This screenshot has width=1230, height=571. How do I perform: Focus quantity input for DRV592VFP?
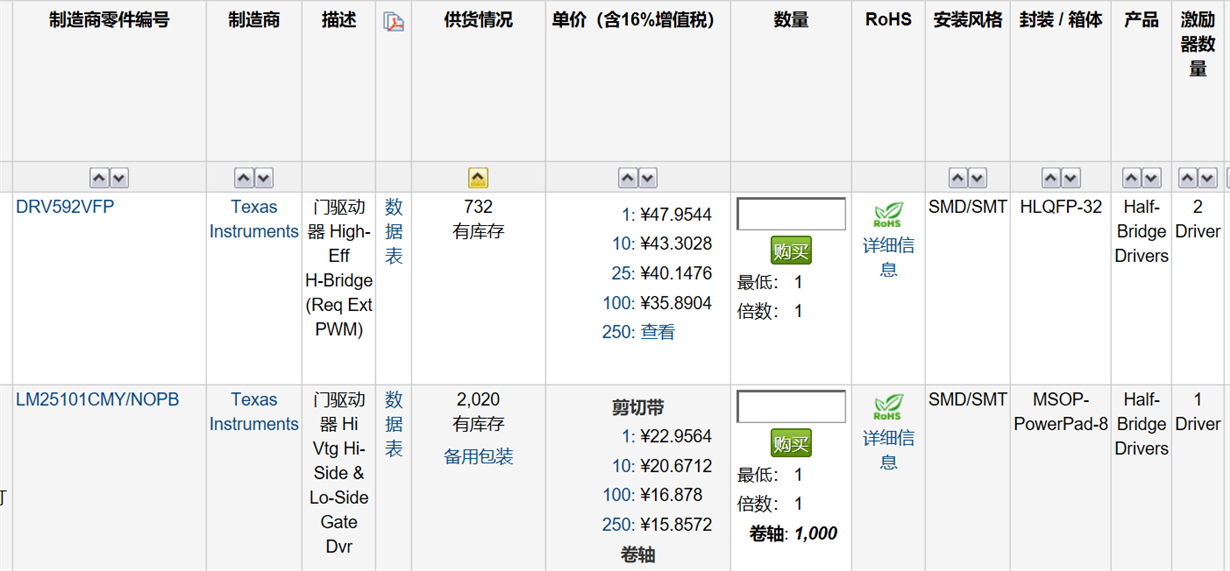pyautogui.click(x=791, y=214)
